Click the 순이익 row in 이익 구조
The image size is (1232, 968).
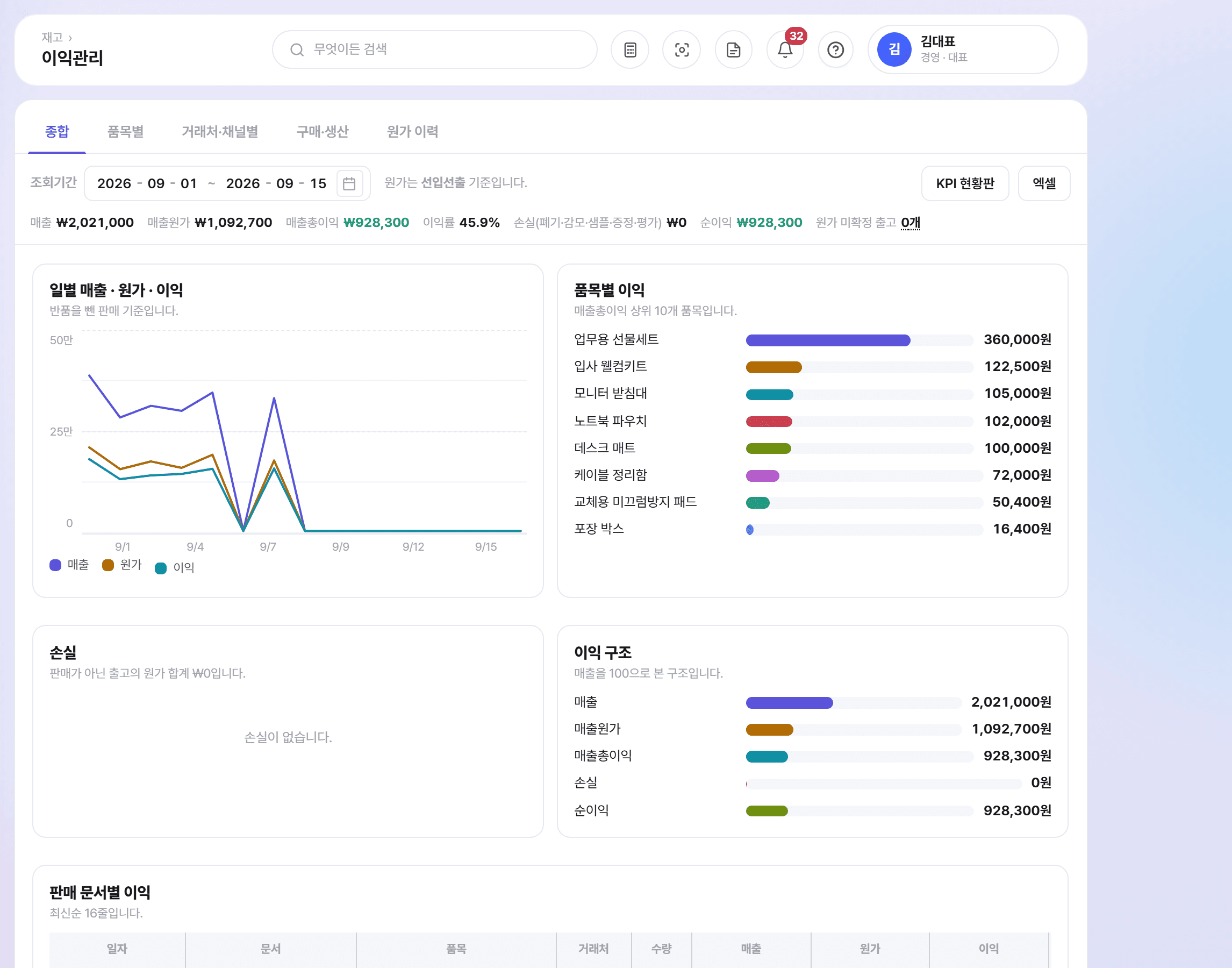[812, 810]
